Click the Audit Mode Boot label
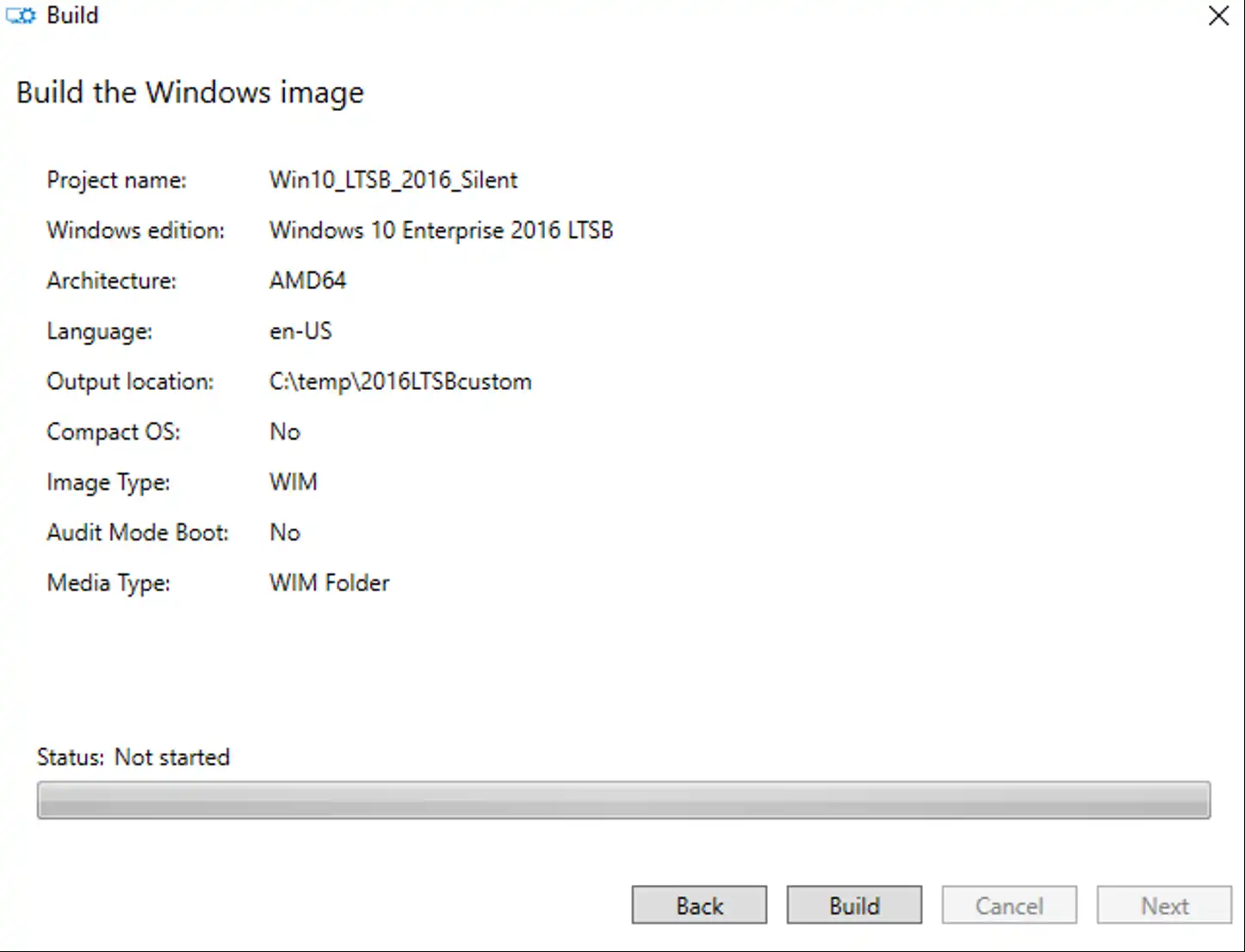Image resolution: width=1245 pixels, height=952 pixels. (138, 533)
